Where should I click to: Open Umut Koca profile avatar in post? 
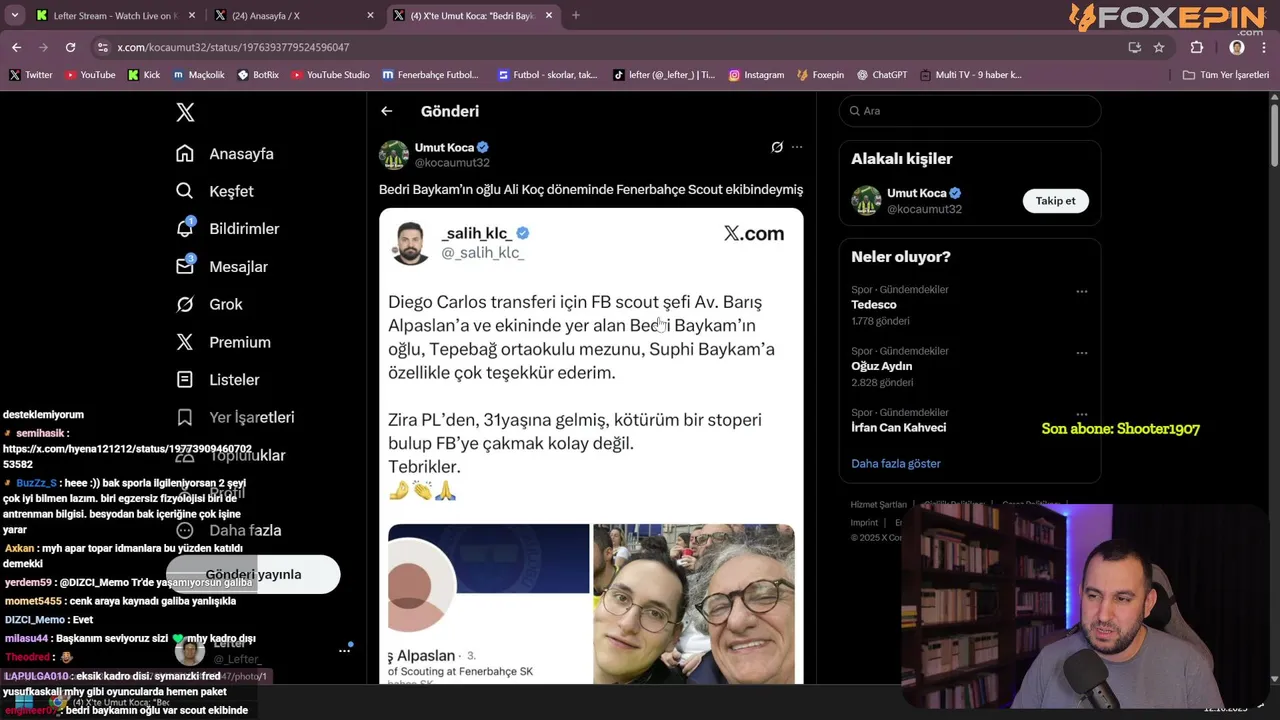394,155
